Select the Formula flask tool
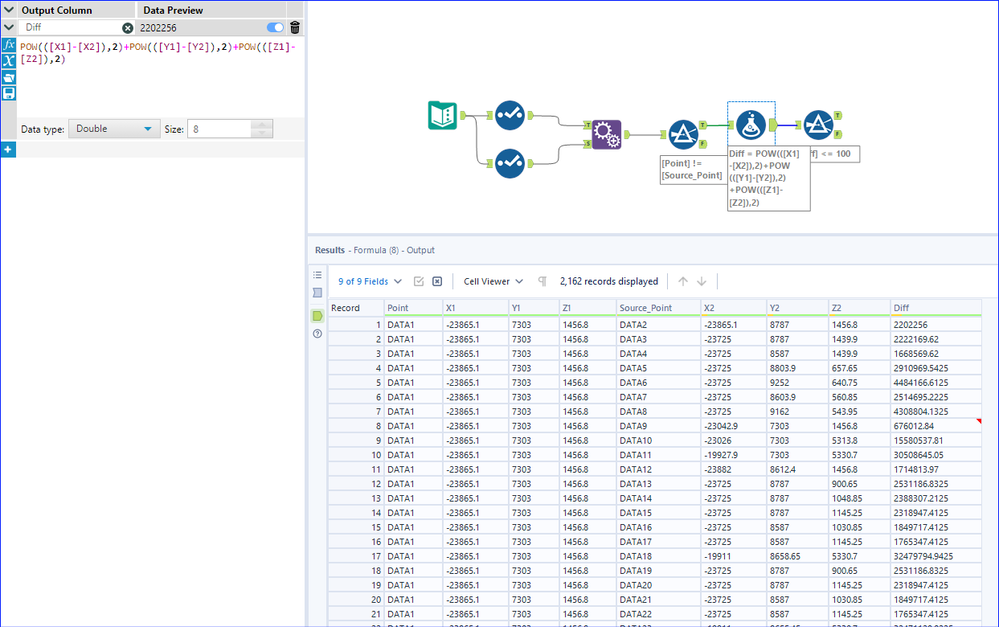This screenshot has height=627, width=999. pos(751,125)
